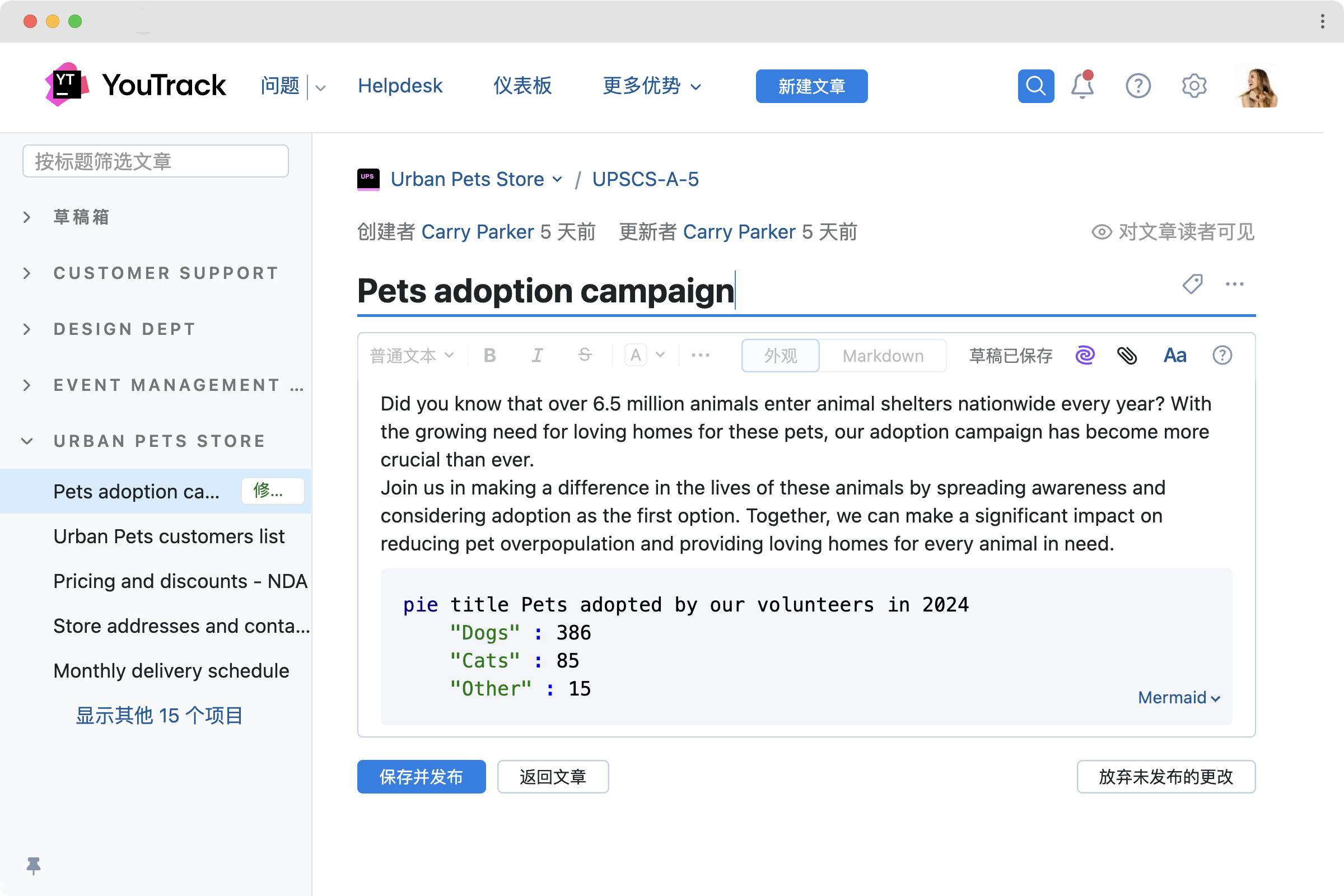The image size is (1344, 896).
Task: Expand the Customer Support section
Action: tap(27, 273)
